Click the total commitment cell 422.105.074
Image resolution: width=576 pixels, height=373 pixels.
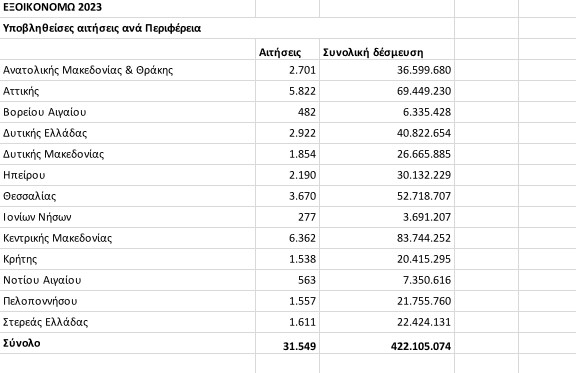click(x=387, y=343)
